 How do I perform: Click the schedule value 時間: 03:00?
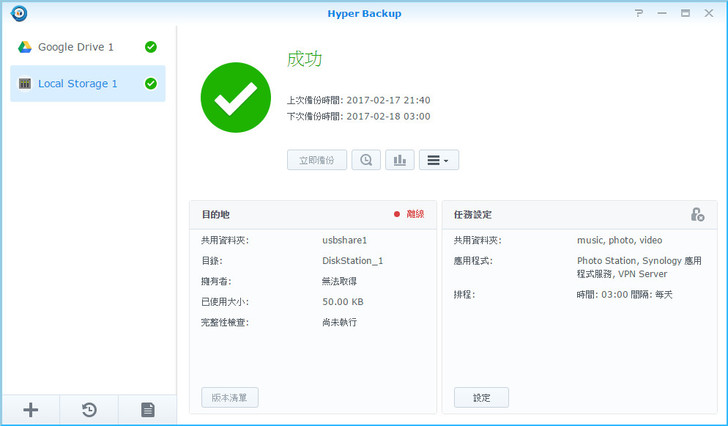pos(624,295)
